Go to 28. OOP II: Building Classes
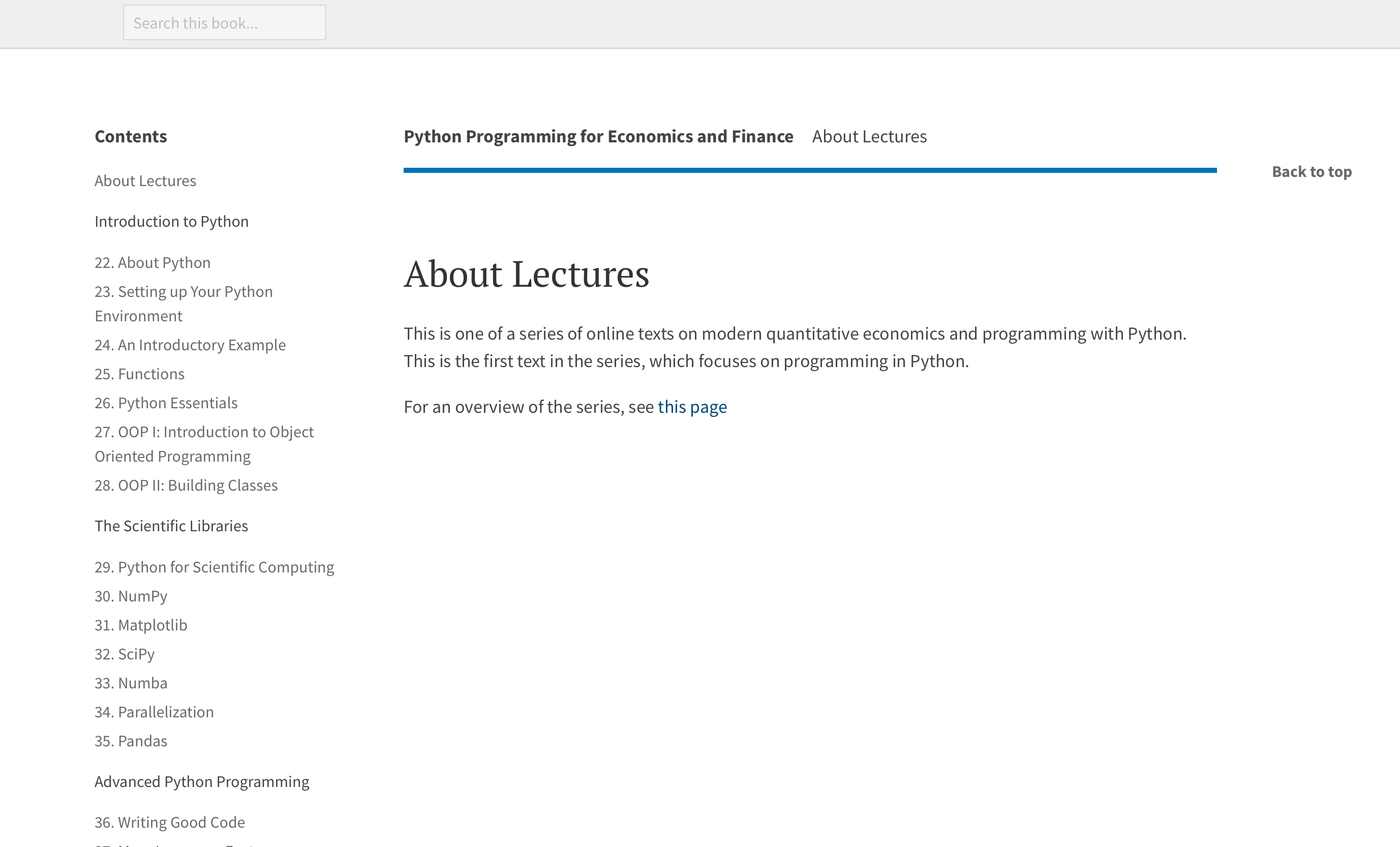 pos(186,485)
